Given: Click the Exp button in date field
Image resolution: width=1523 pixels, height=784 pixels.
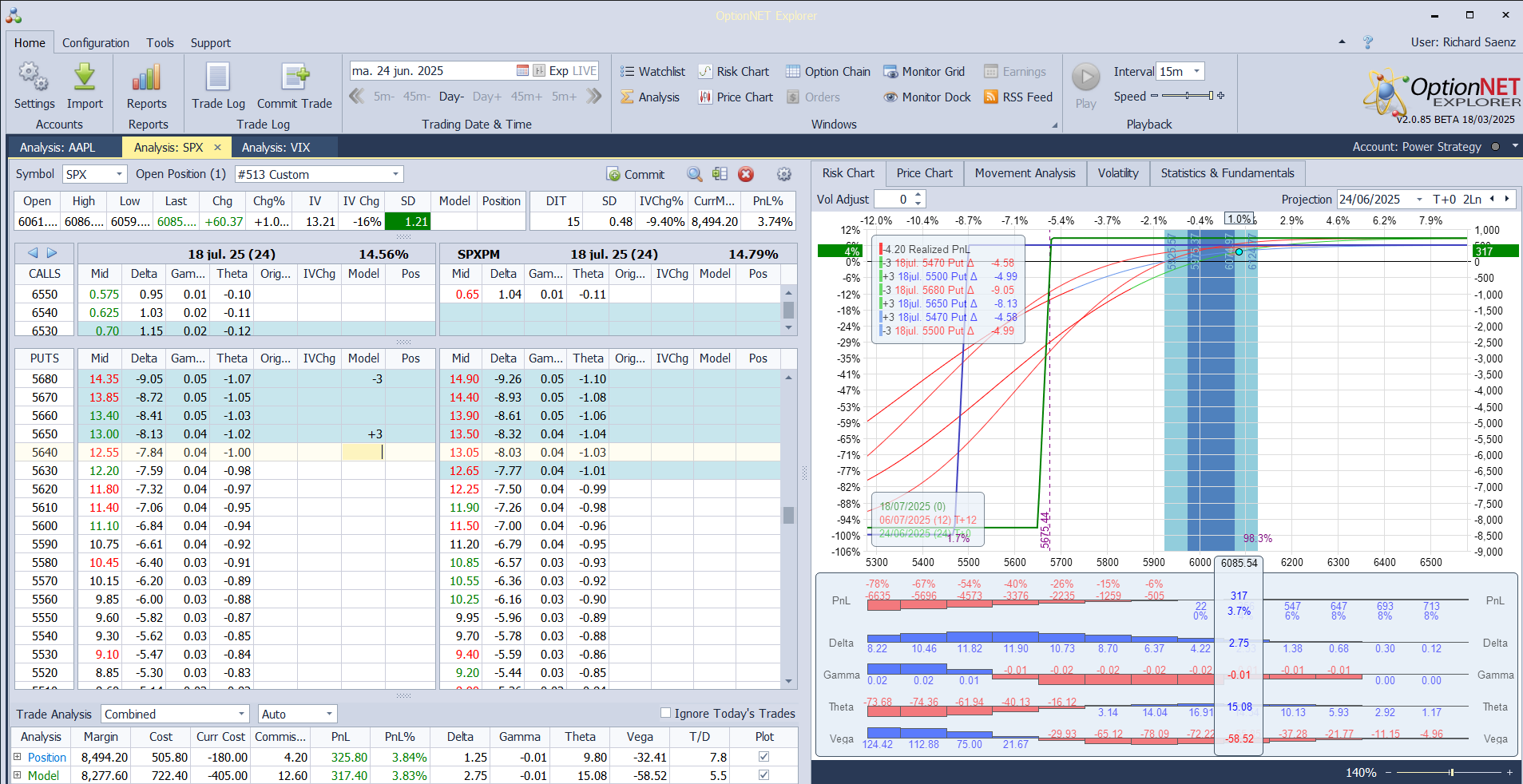Looking at the screenshot, I should coord(559,70).
